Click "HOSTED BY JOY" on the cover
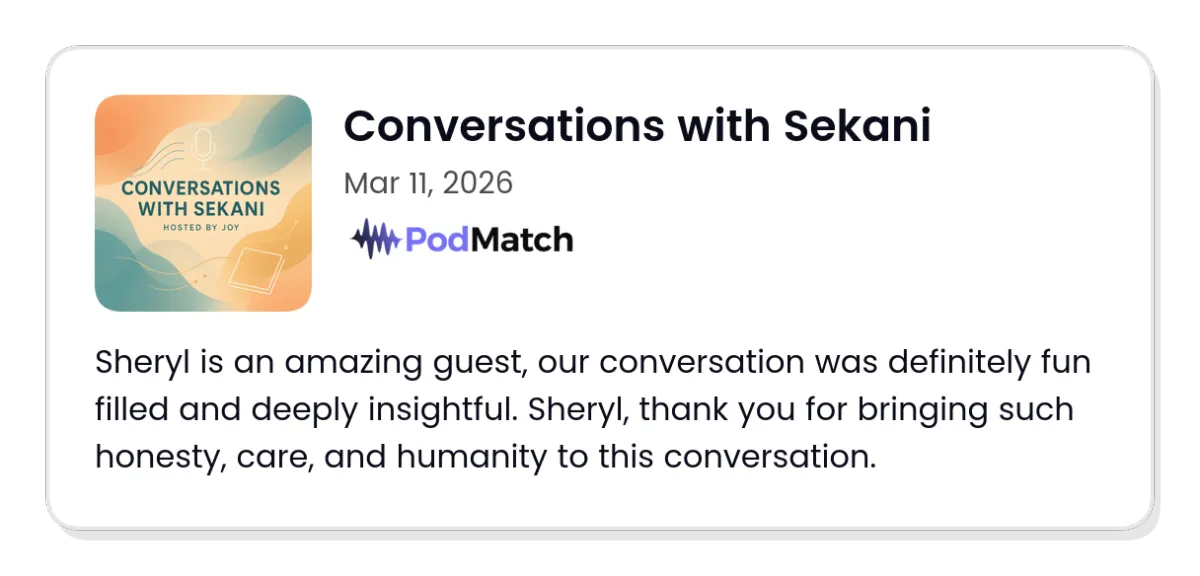The image size is (1200, 576). point(201,229)
